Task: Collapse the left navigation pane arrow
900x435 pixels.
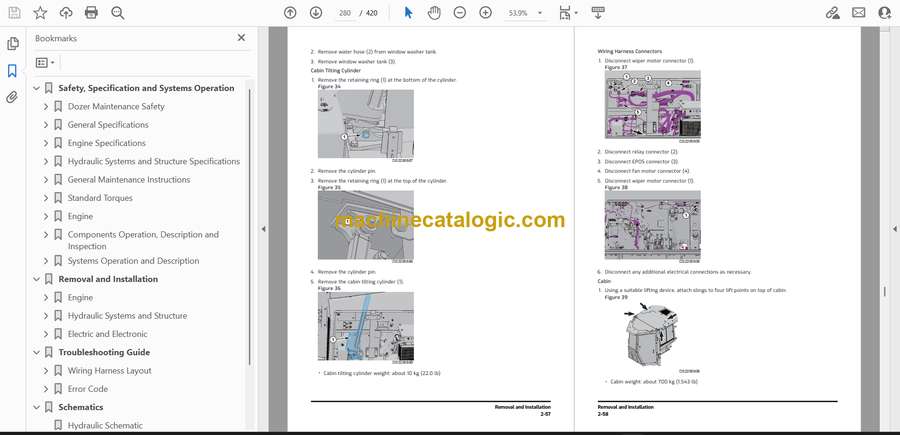Action: click(x=263, y=229)
